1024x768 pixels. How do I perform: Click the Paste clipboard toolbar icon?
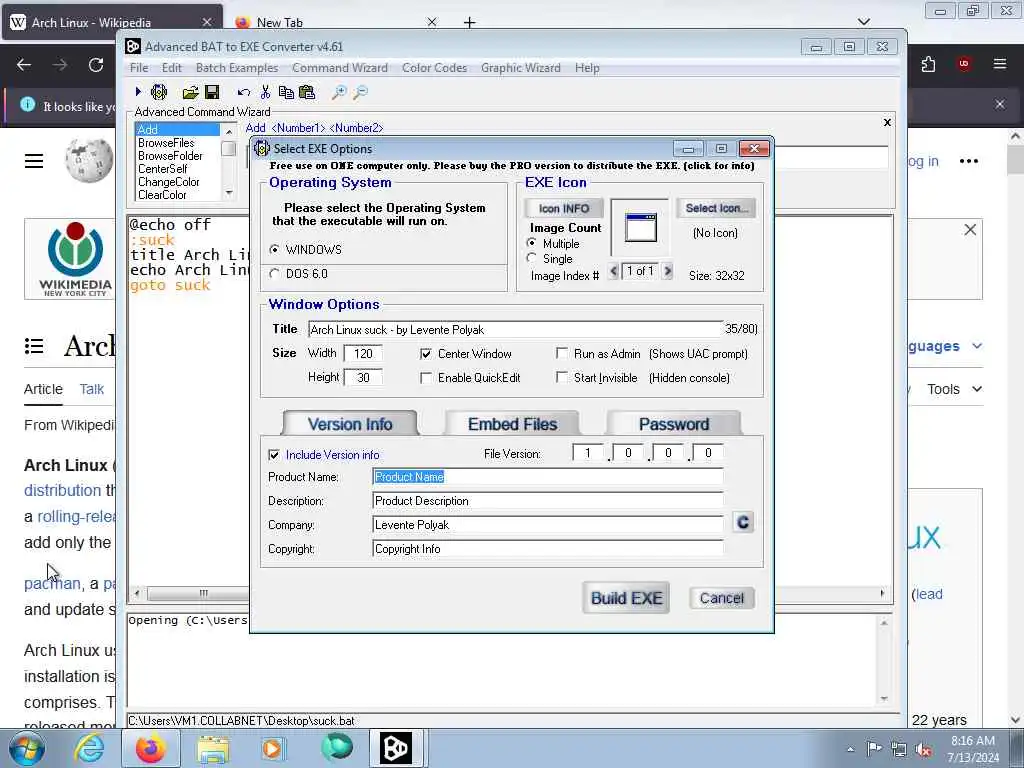(x=307, y=92)
